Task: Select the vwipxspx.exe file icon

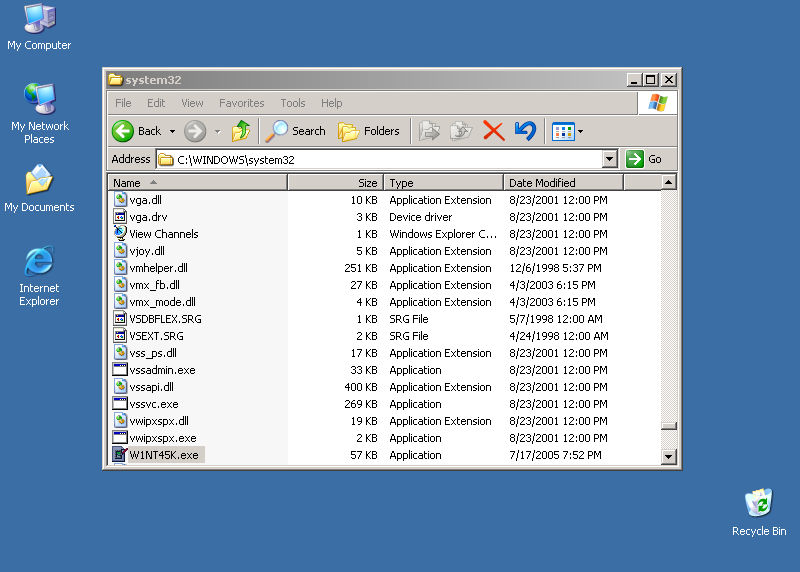Action: click(x=120, y=437)
